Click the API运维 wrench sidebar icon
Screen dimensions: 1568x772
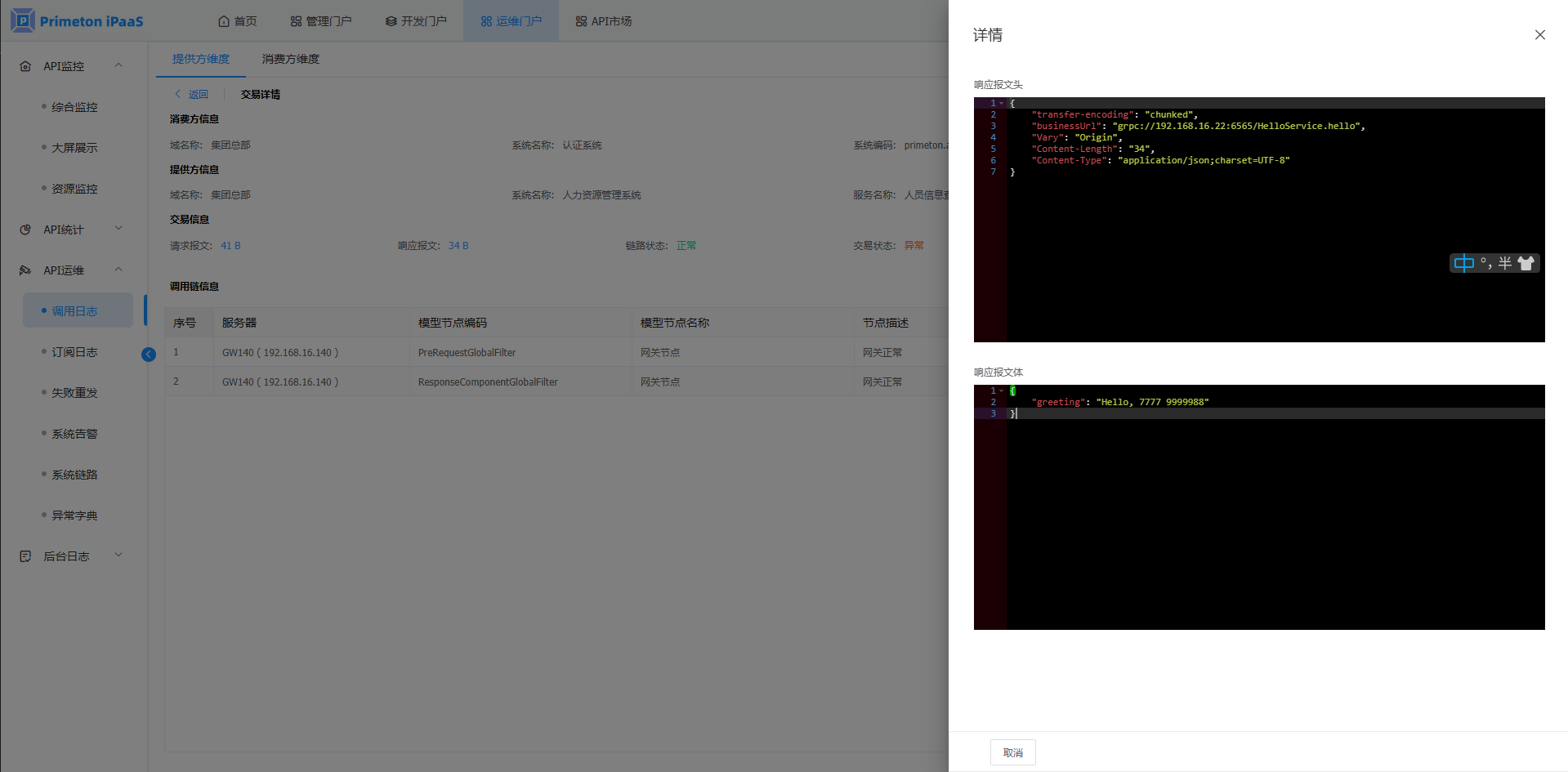click(25, 270)
